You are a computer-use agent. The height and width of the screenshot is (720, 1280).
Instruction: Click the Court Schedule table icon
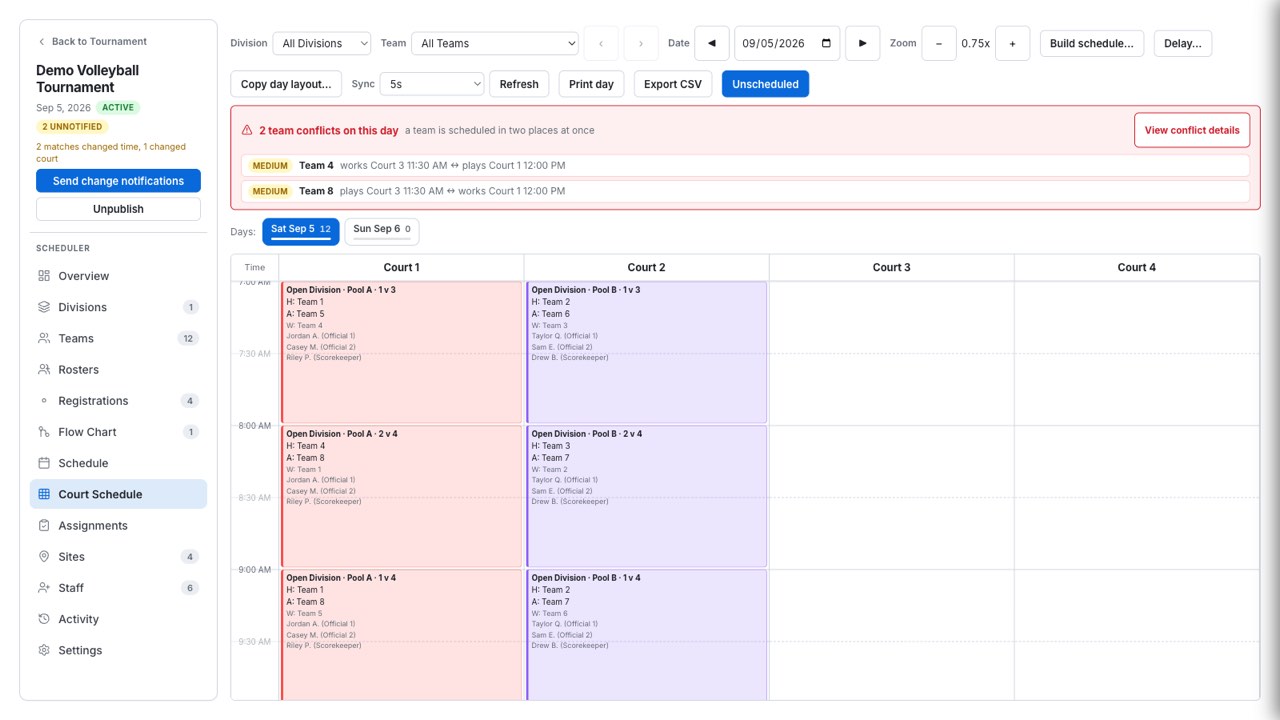coord(44,494)
